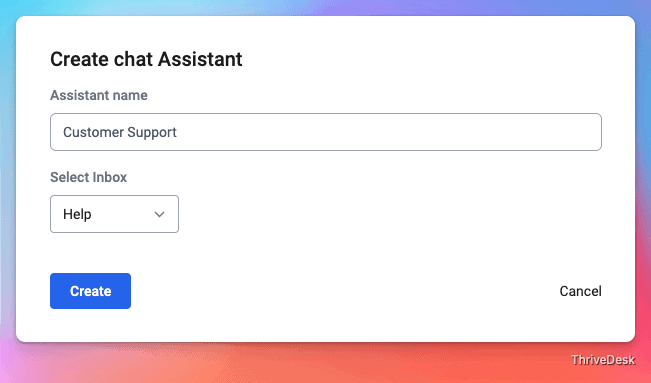
Task: Click the Select Inbox label
Action: pos(88,177)
